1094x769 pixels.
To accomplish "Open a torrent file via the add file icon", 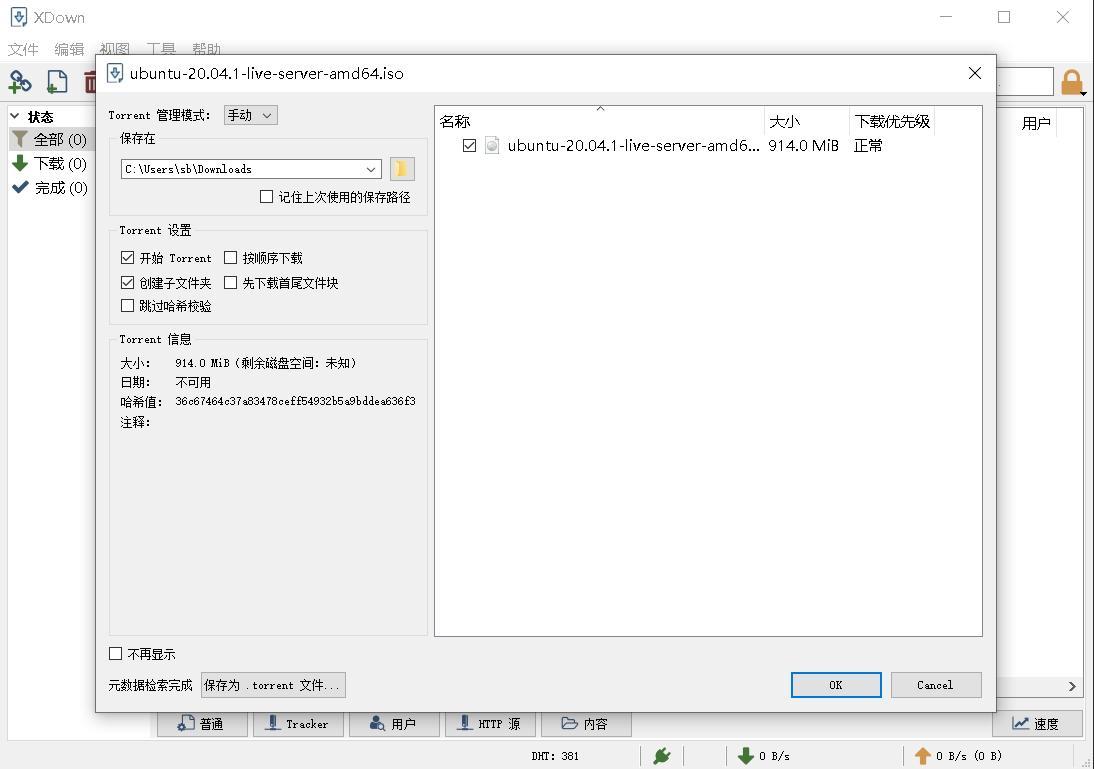I will coord(57,82).
